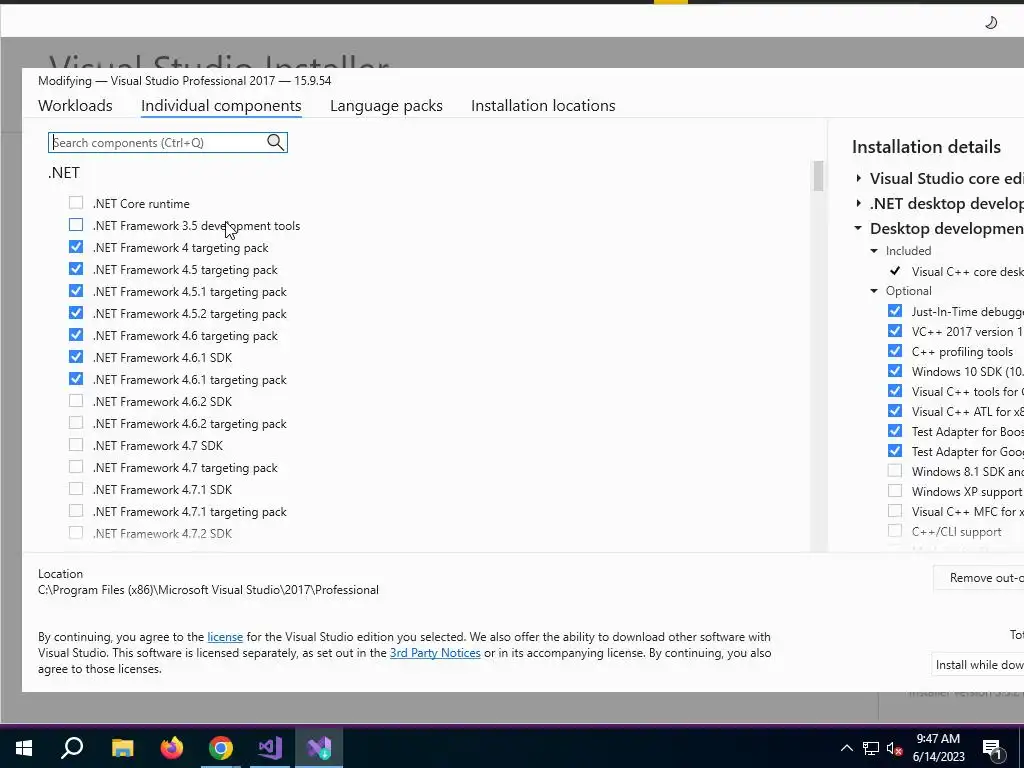The width and height of the screenshot is (1024, 768).
Task: Check .NET Core runtime
Action: 76,203
